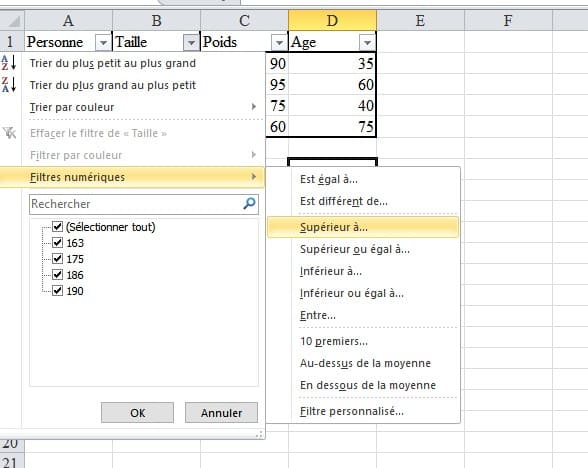Click the resize grip of filter menu
The width and height of the screenshot is (588, 468).
tap(259, 434)
